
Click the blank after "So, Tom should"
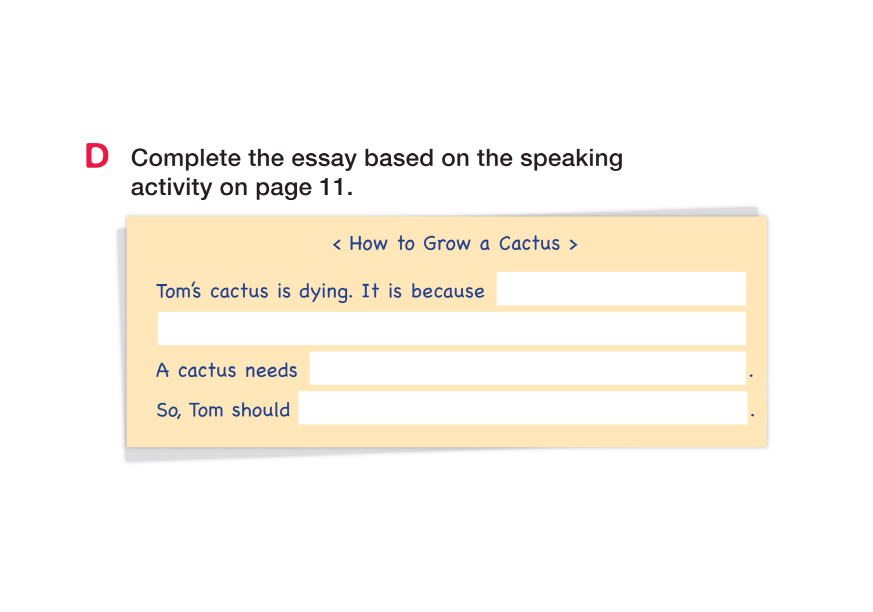click(x=521, y=408)
